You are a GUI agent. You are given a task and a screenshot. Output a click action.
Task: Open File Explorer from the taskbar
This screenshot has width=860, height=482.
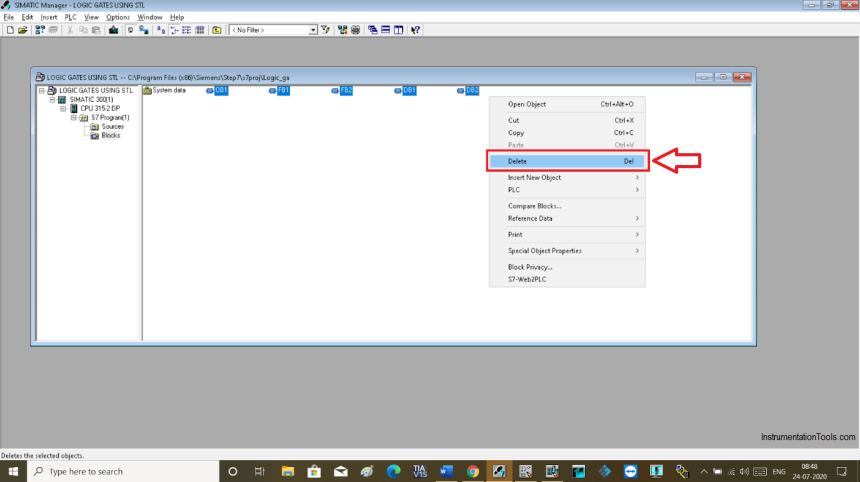click(x=287, y=472)
